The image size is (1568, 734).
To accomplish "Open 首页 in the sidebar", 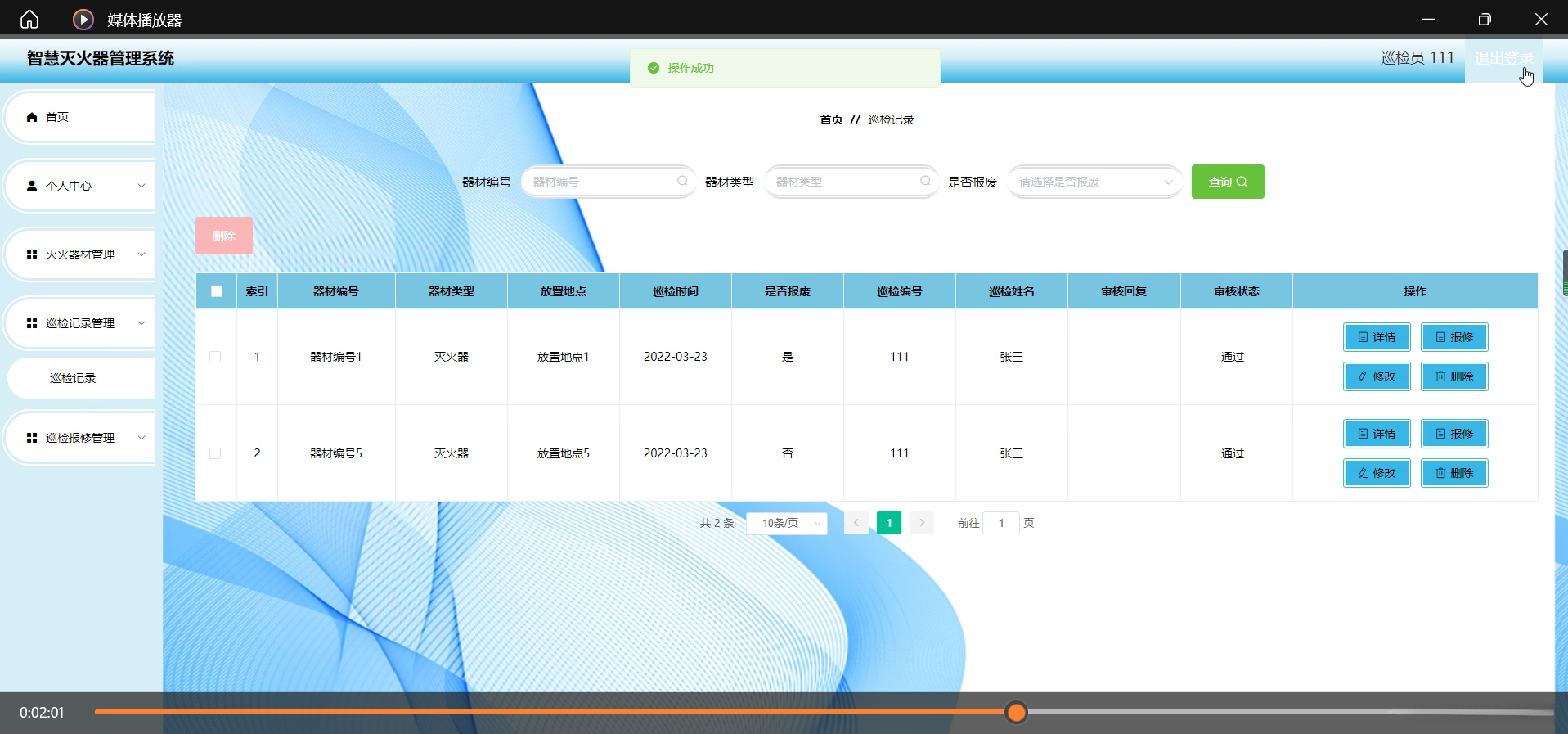I will click(x=80, y=117).
